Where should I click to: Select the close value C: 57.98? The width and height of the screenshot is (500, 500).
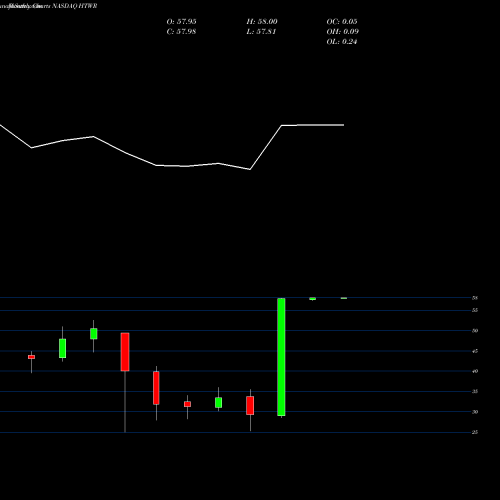[181, 31]
